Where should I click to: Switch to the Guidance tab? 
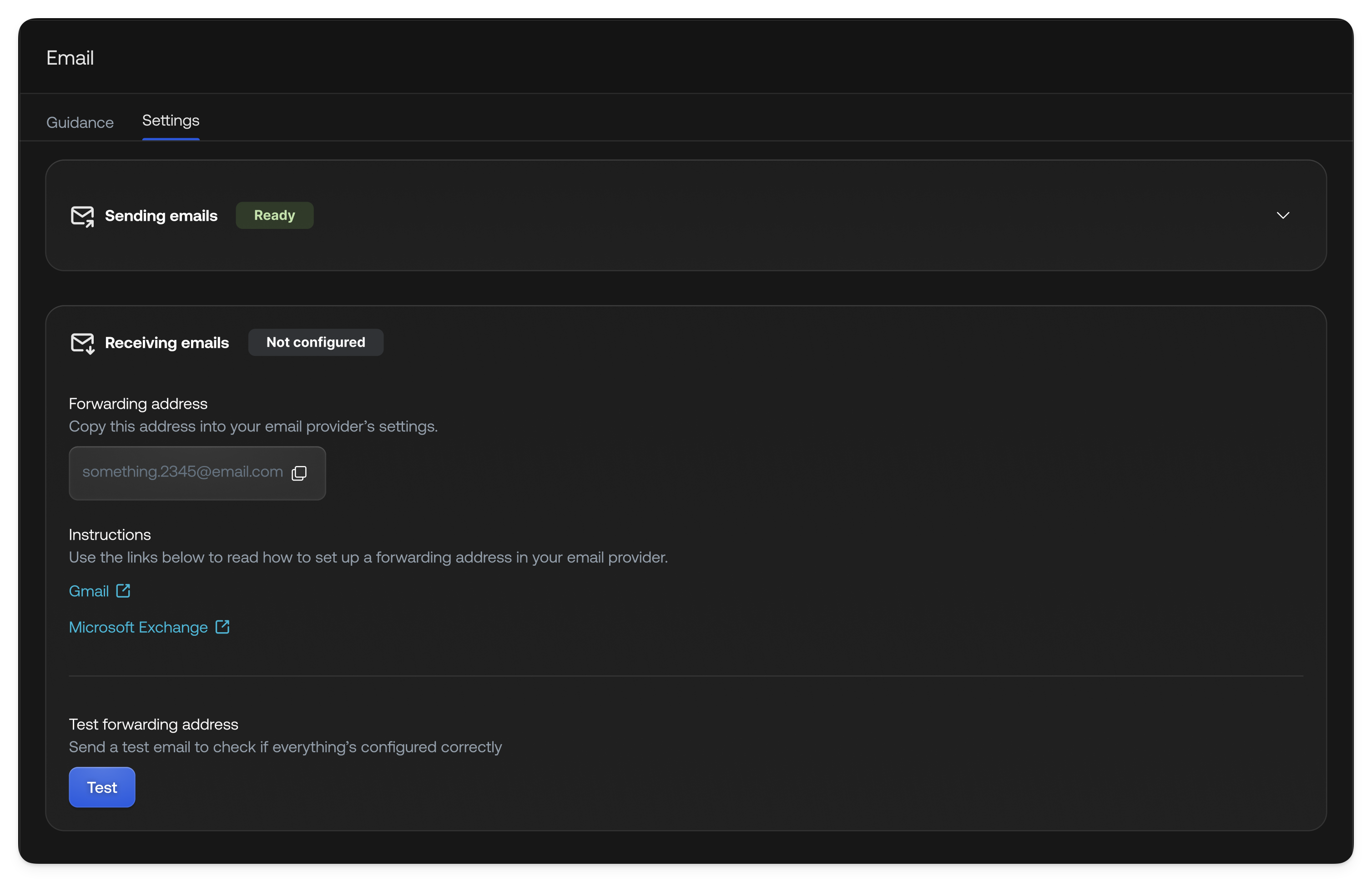tap(80, 122)
